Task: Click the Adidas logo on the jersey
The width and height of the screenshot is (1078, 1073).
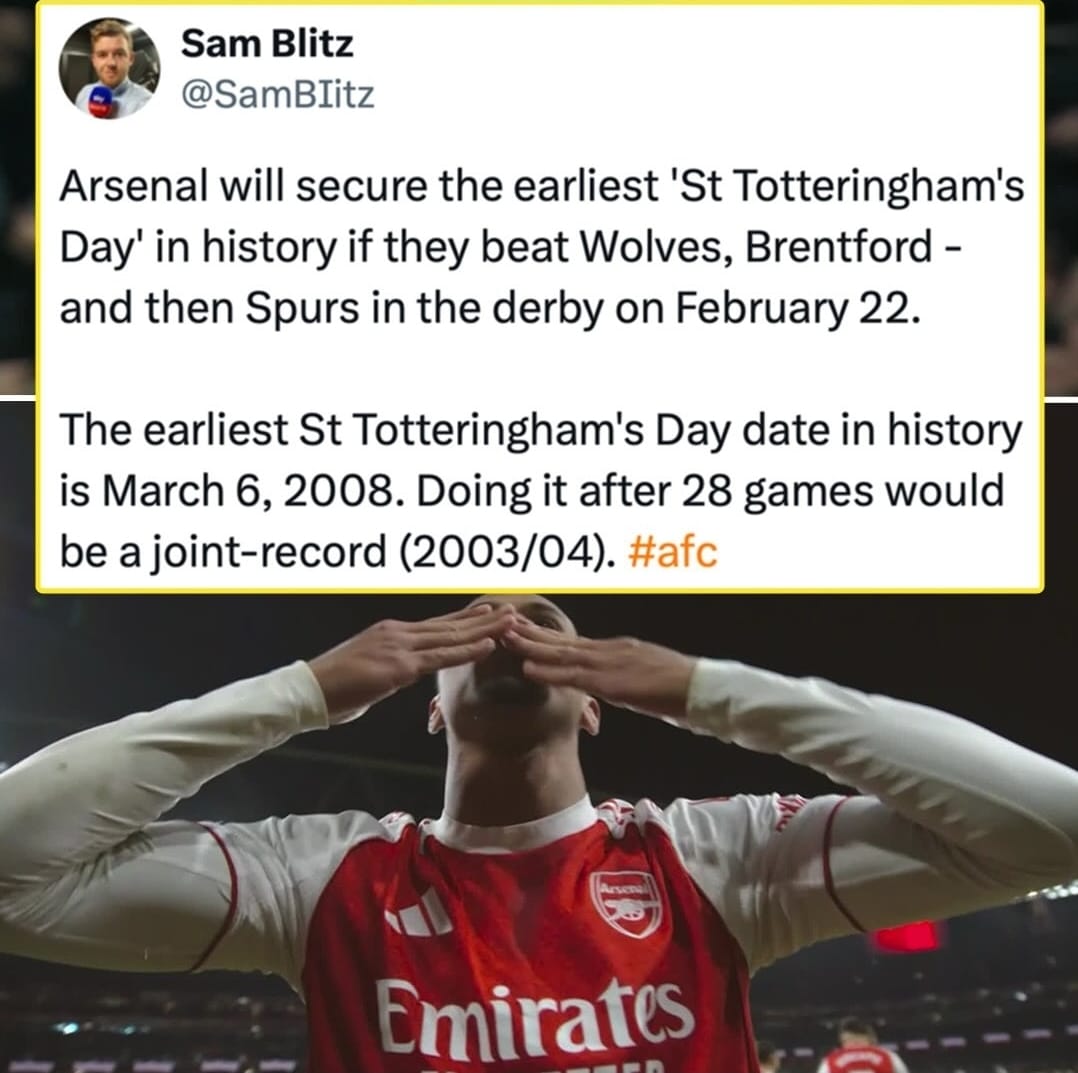Action: pos(421,914)
